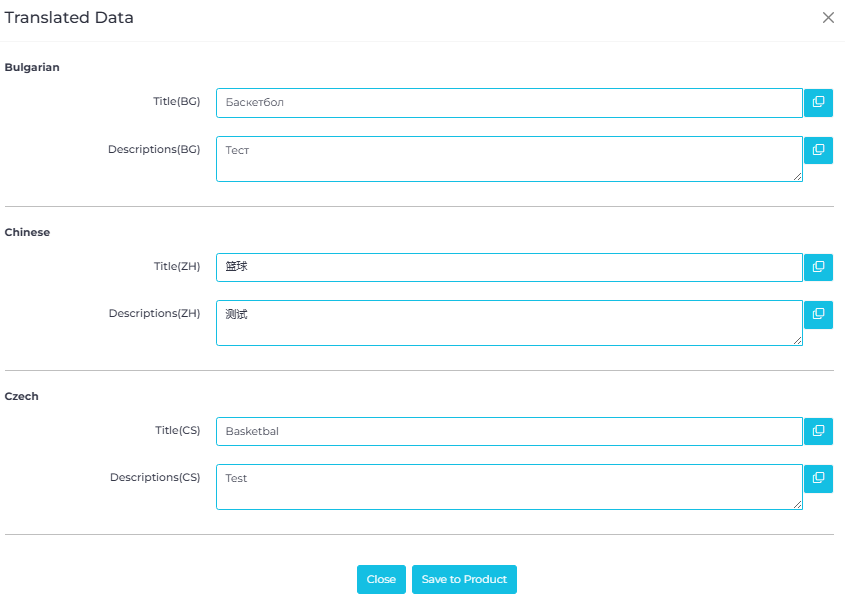Copy the Descriptions(BG) text
The image size is (845, 598).
pyautogui.click(x=818, y=150)
